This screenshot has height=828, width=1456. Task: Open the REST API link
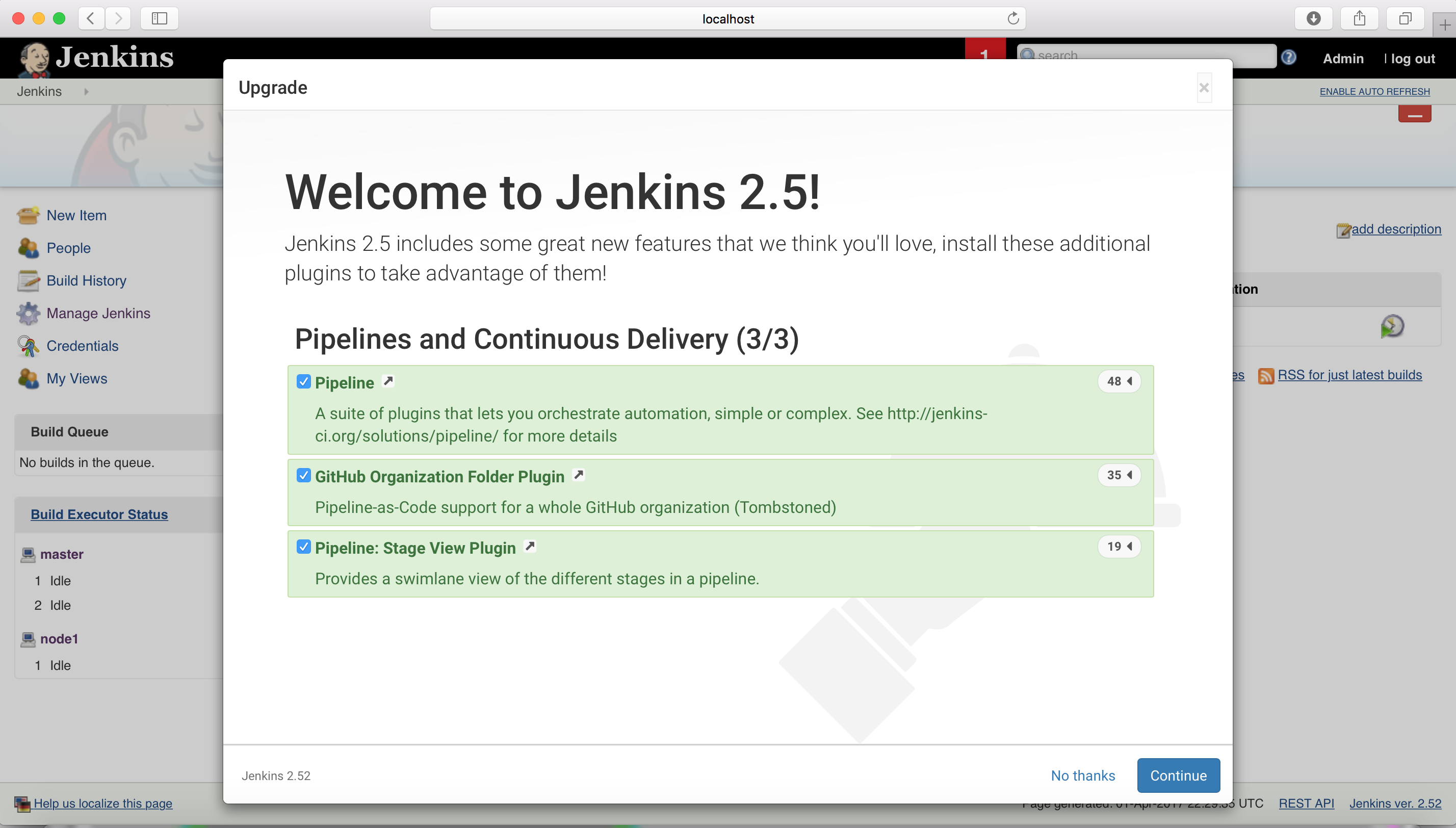(1306, 803)
